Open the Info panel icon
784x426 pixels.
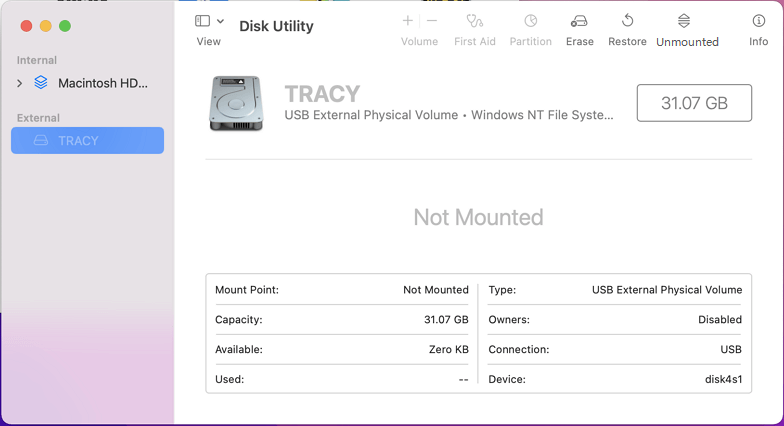pos(758,21)
